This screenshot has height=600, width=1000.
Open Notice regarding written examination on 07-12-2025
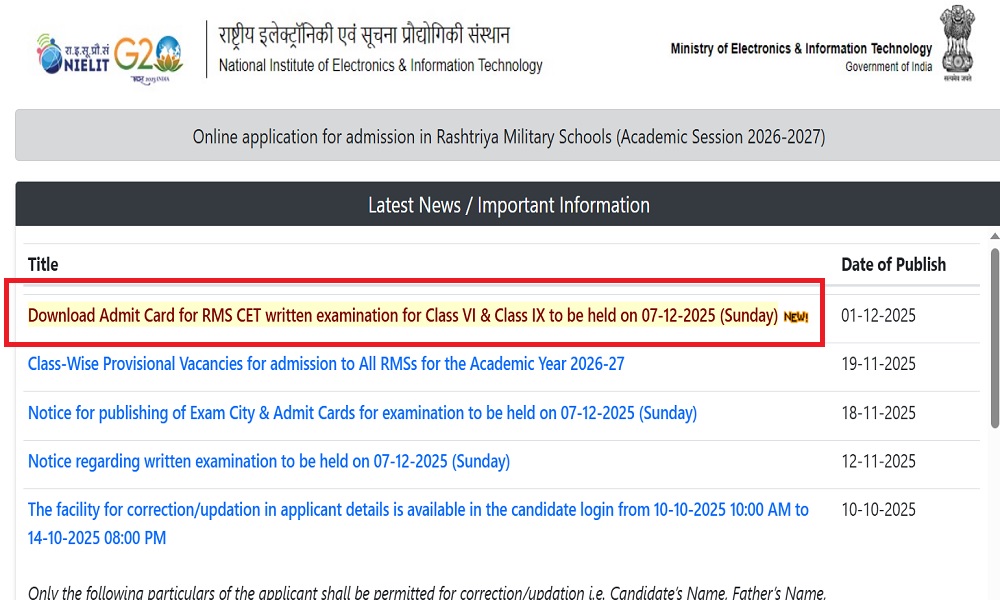tap(269, 461)
